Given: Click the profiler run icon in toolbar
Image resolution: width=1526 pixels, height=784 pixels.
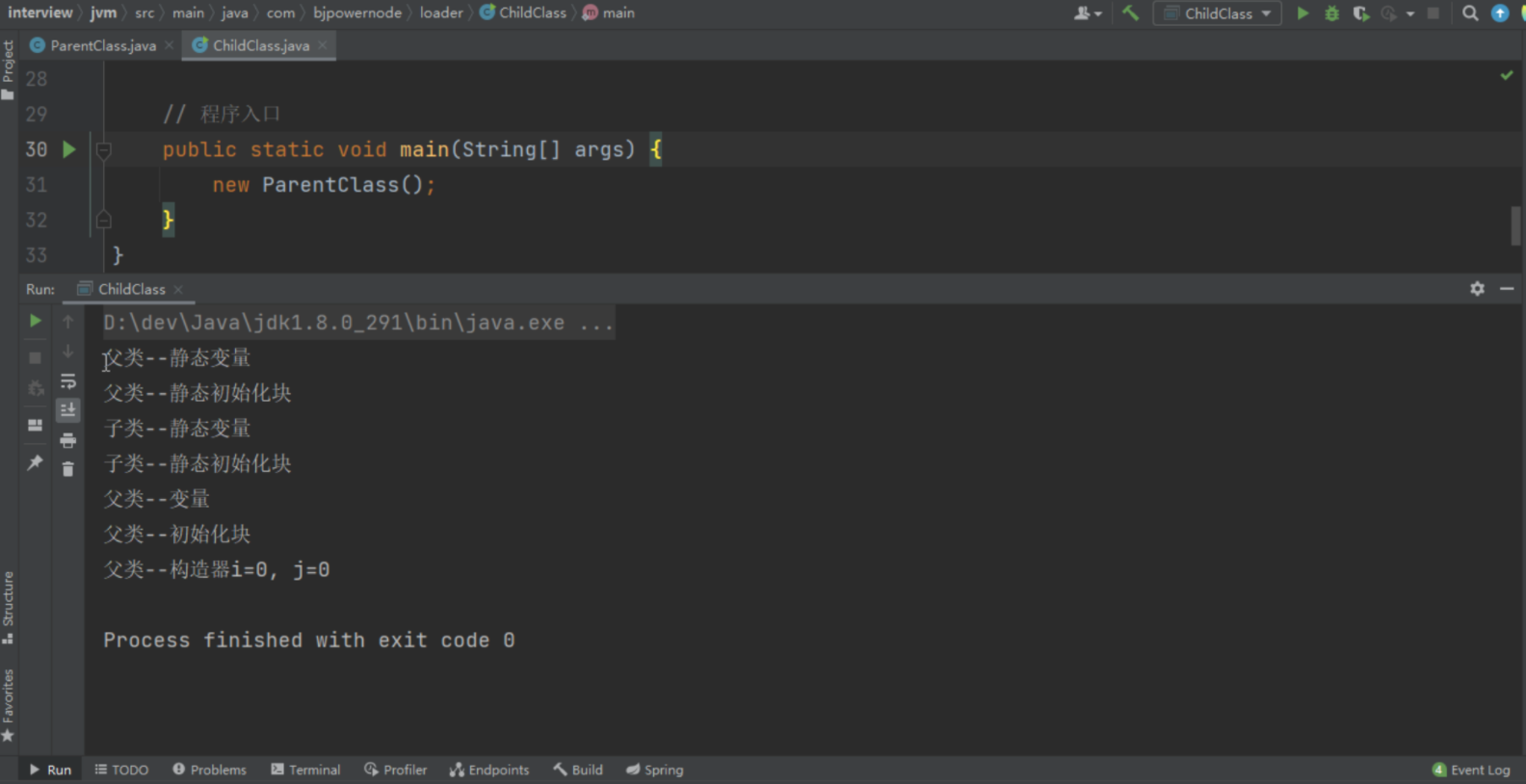Looking at the screenshot, I should tap(1388, 13).
